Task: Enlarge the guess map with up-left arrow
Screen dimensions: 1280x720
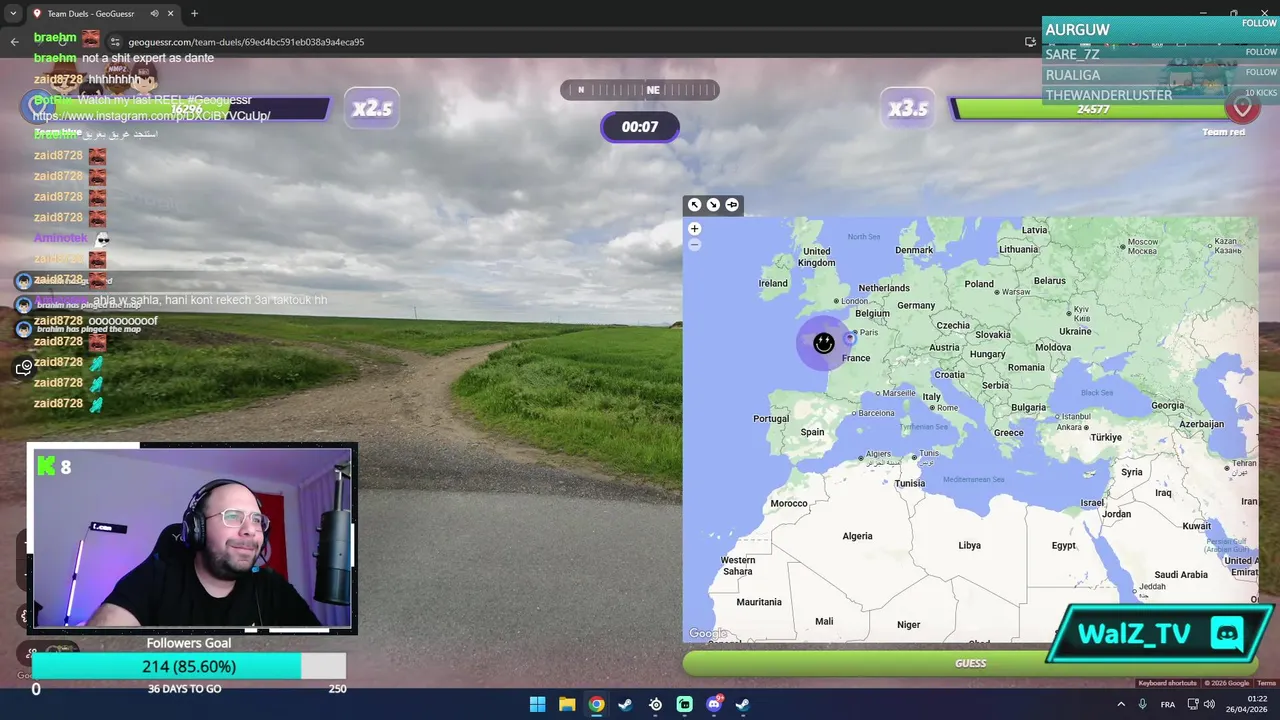Action: pos(694,205)
